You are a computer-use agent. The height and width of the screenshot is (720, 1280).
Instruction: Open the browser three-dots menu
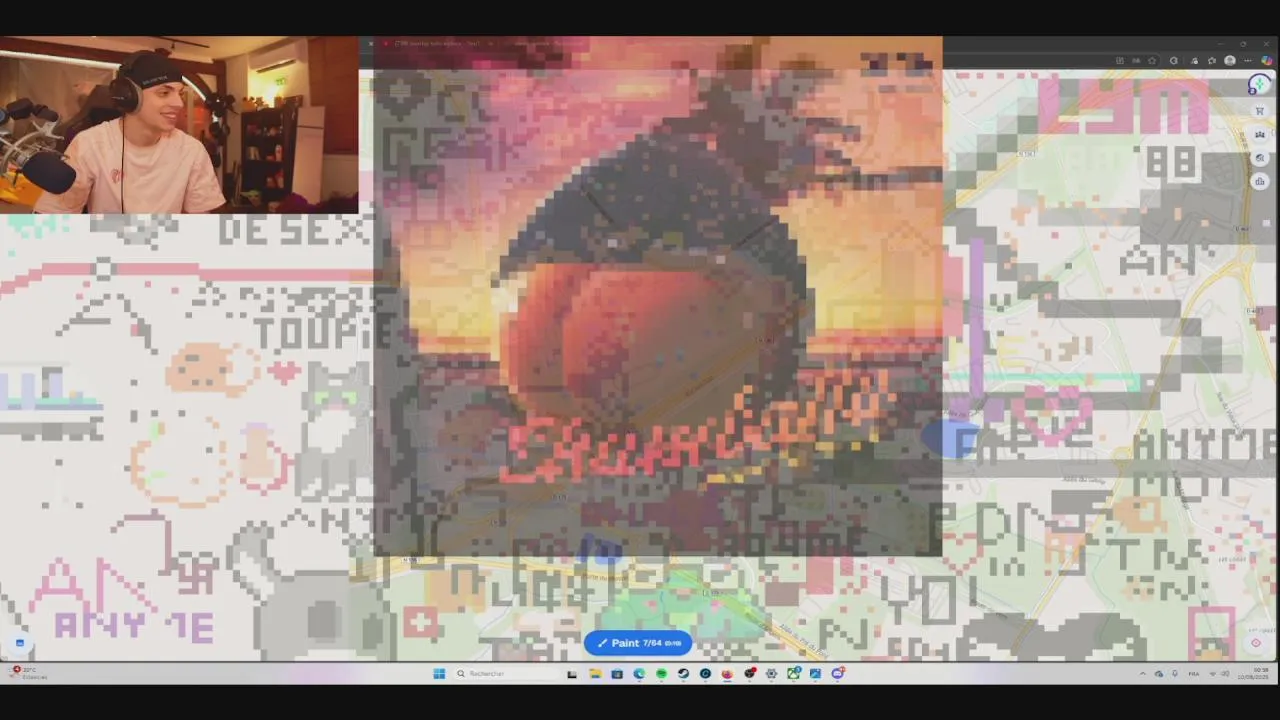coord(1248,60)
